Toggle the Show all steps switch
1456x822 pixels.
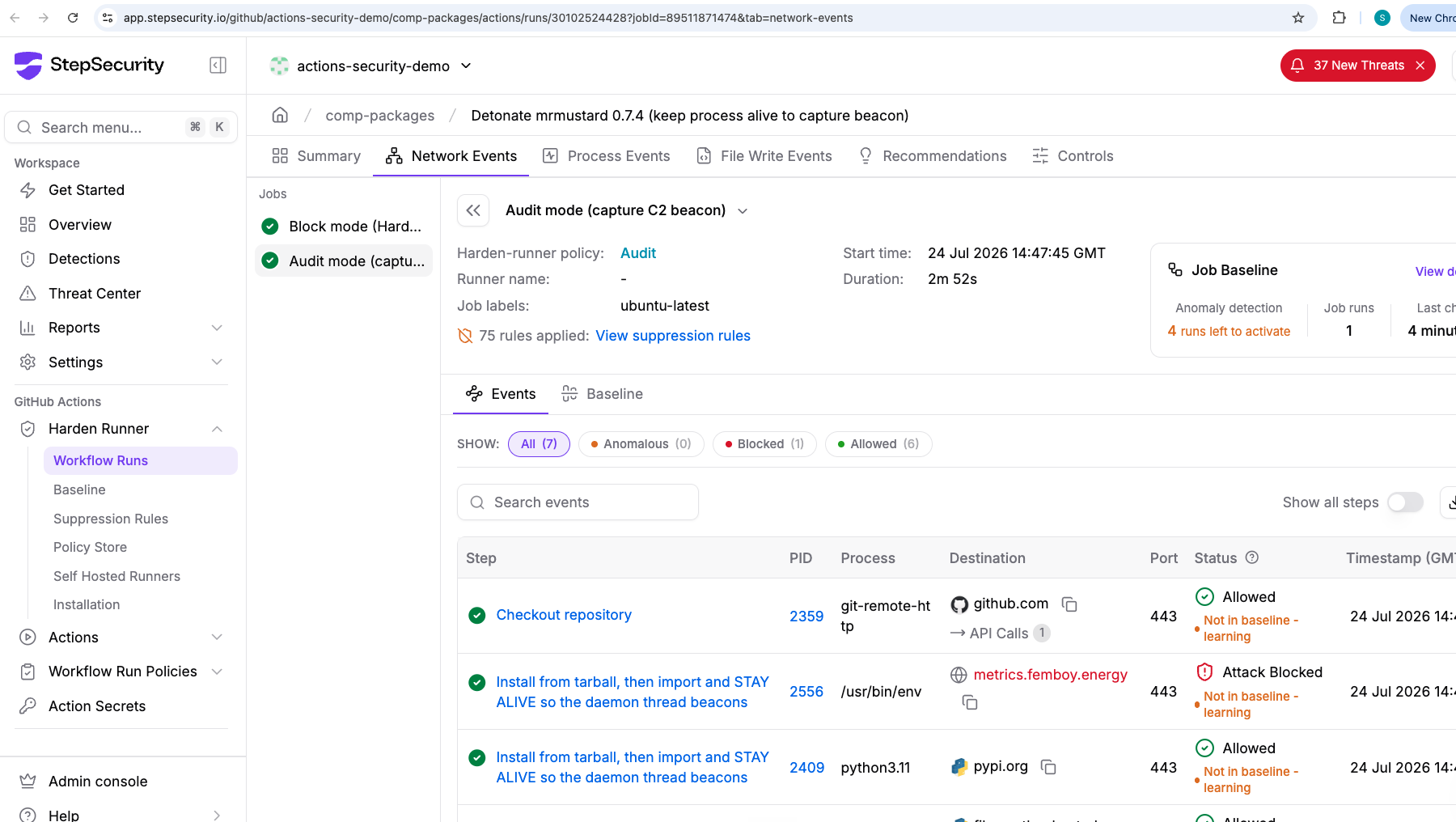tap(1405, 502)
